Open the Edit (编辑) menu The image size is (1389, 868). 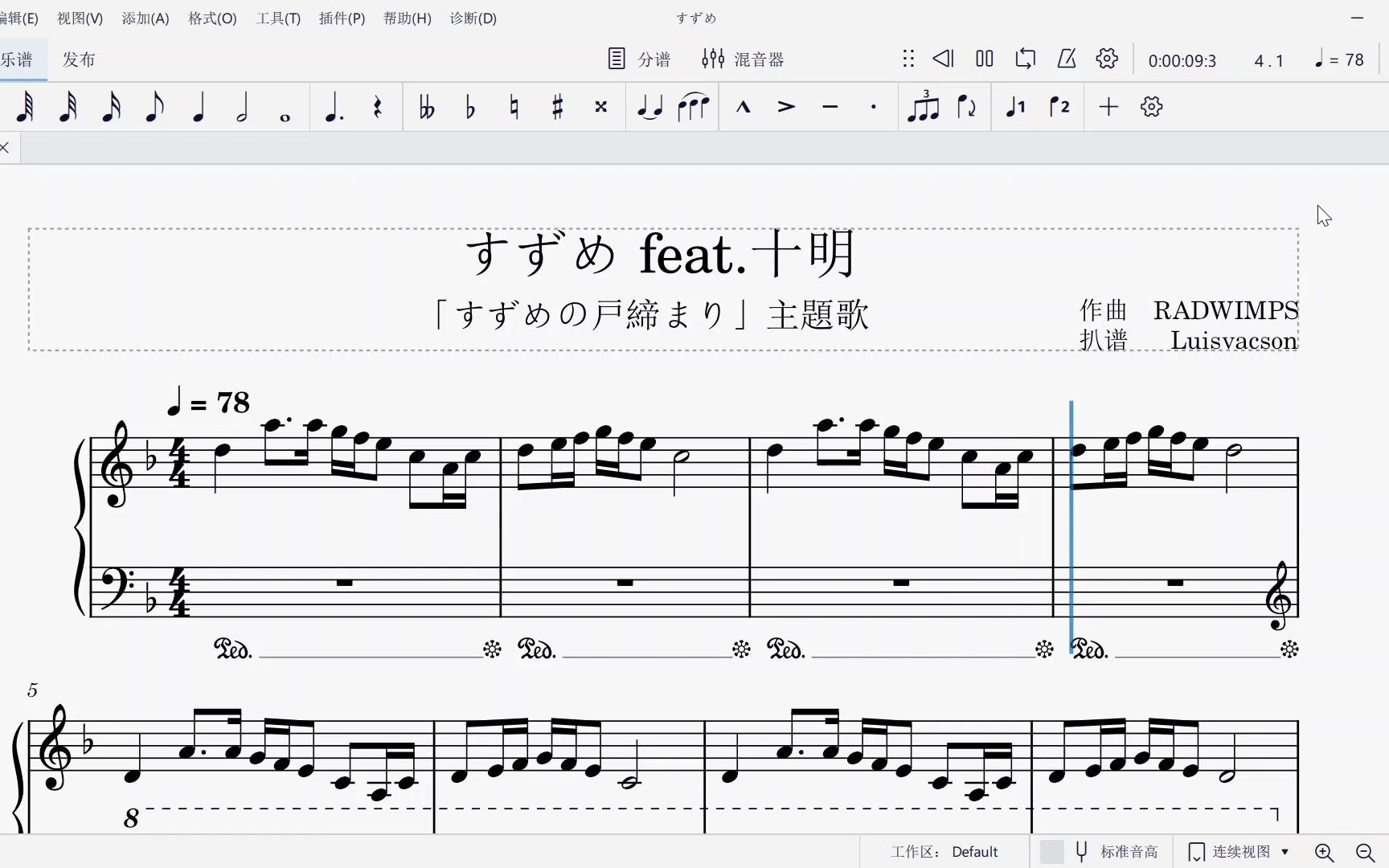coord(18,18)
